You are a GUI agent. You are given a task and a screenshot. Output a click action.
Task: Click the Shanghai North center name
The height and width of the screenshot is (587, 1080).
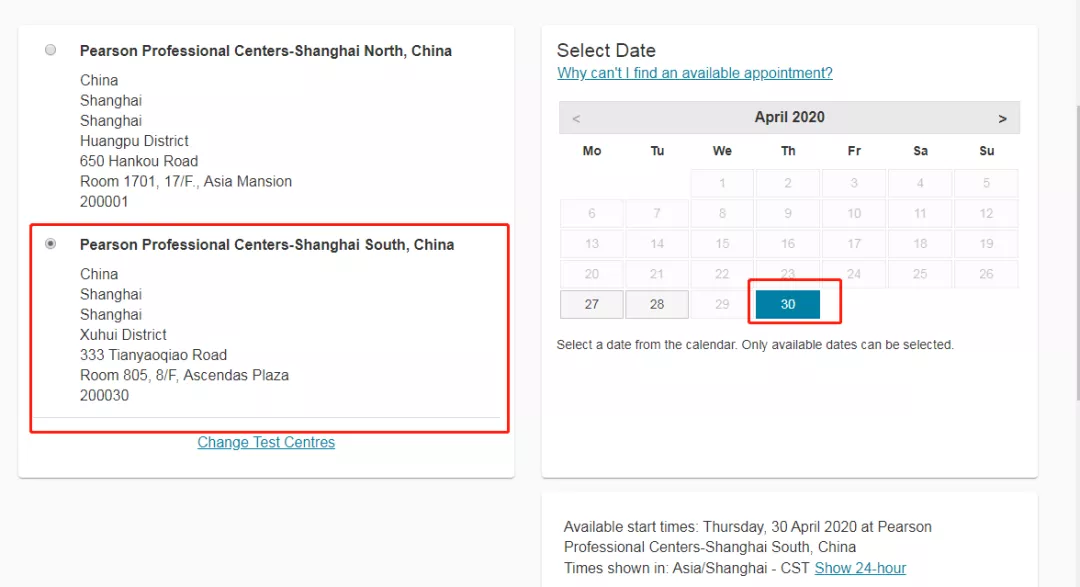click(x=265, y=51)
